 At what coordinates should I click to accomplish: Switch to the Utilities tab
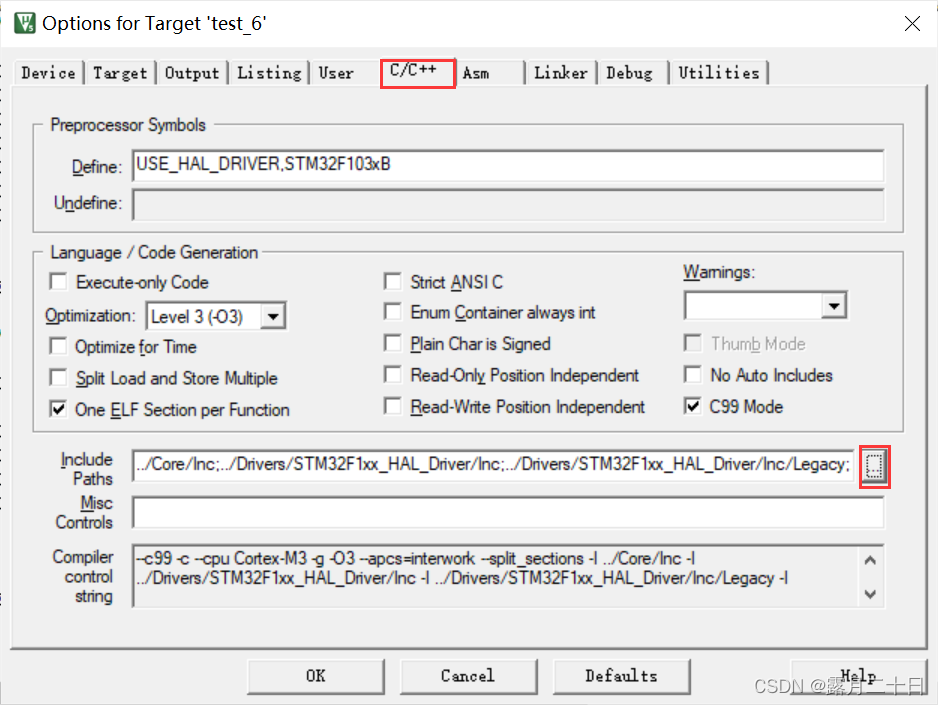click(x=718, y=73)
